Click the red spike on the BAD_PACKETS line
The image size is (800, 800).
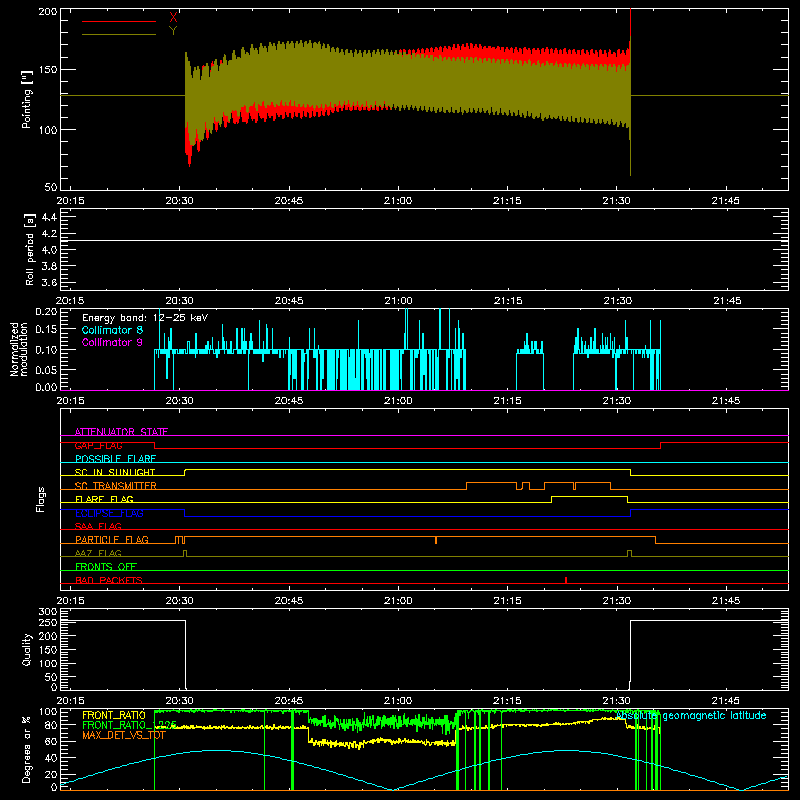566,580
